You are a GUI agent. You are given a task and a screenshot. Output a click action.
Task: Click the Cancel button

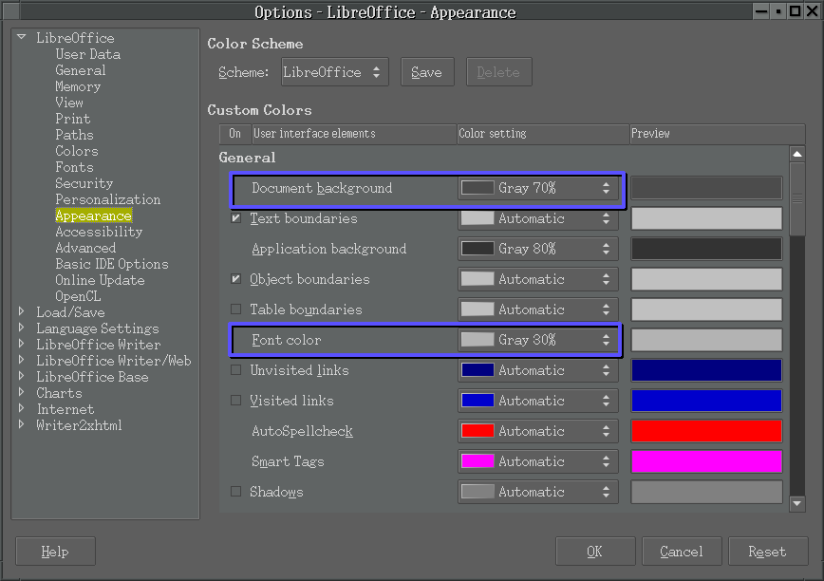[x=681, y=551]
